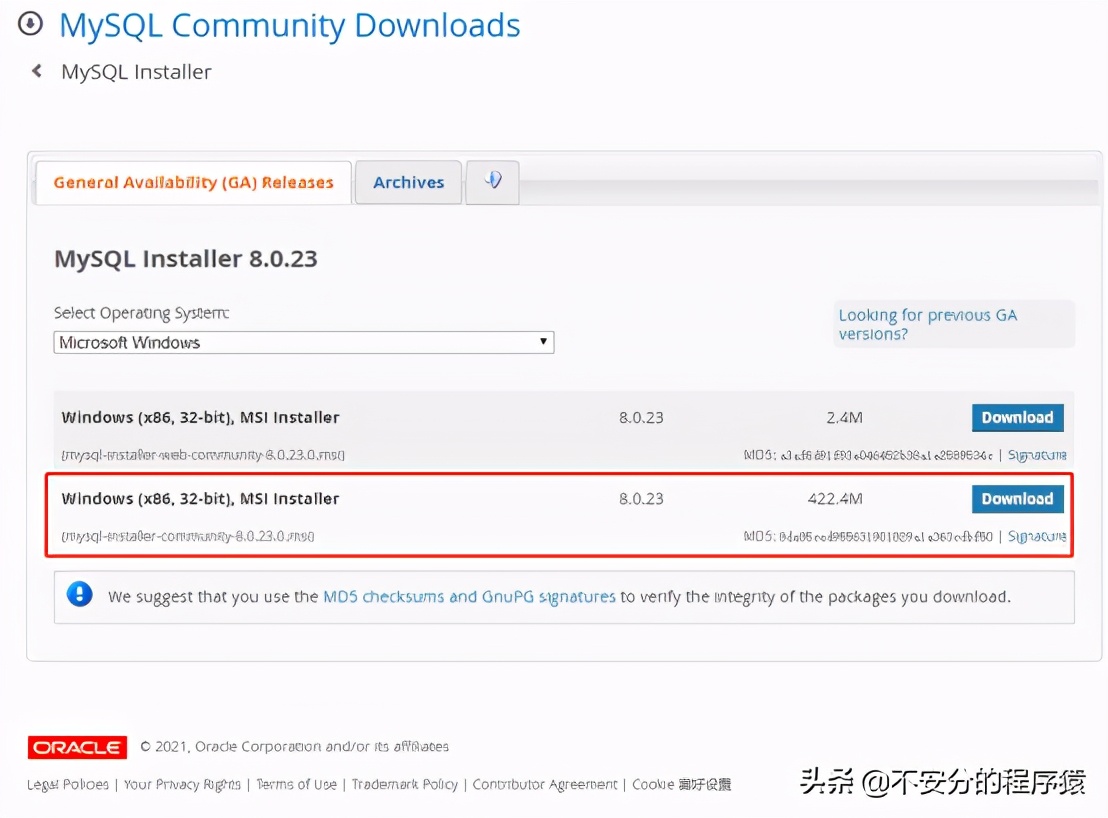Open Signature link for the 422.4M installer

point(1037,536)
